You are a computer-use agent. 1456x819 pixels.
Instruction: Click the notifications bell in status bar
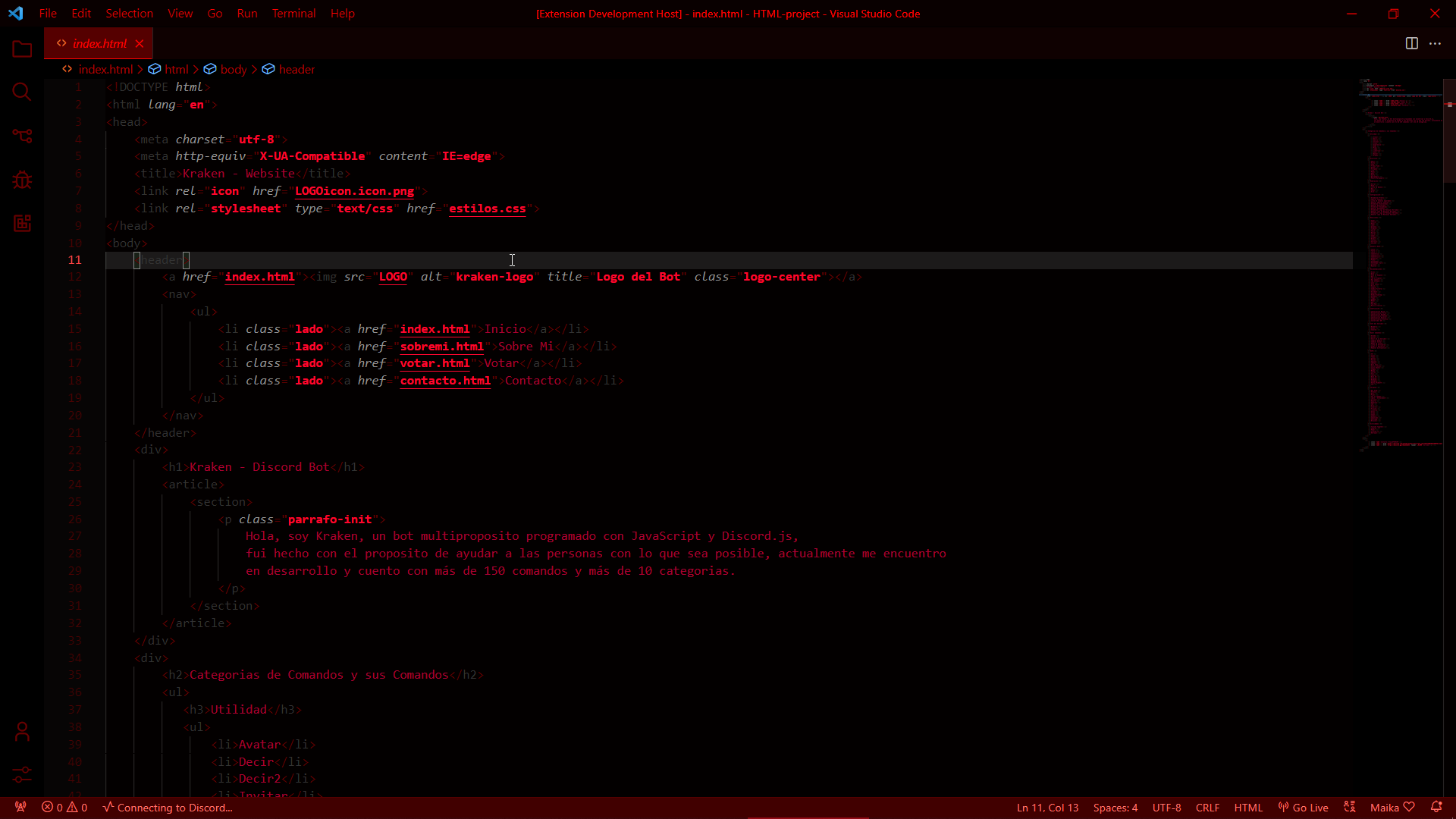[x=1436, y=808]
